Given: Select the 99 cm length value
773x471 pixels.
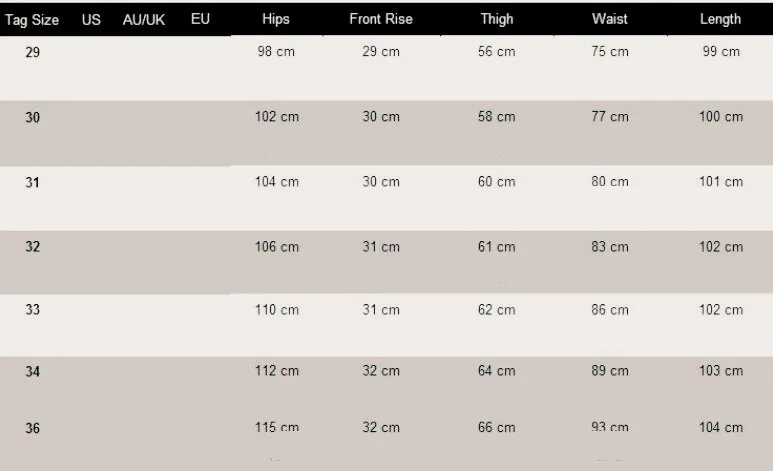Looking at the screenshot, I should tap(721, 52).
